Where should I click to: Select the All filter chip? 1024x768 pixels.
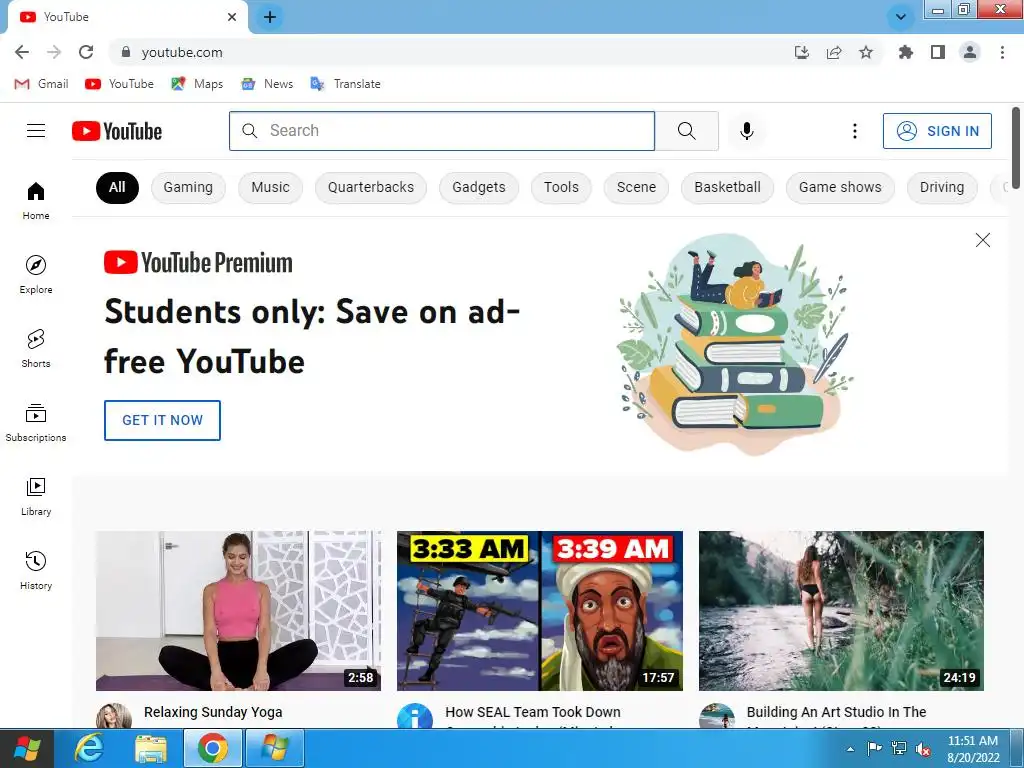click(117, 187)
